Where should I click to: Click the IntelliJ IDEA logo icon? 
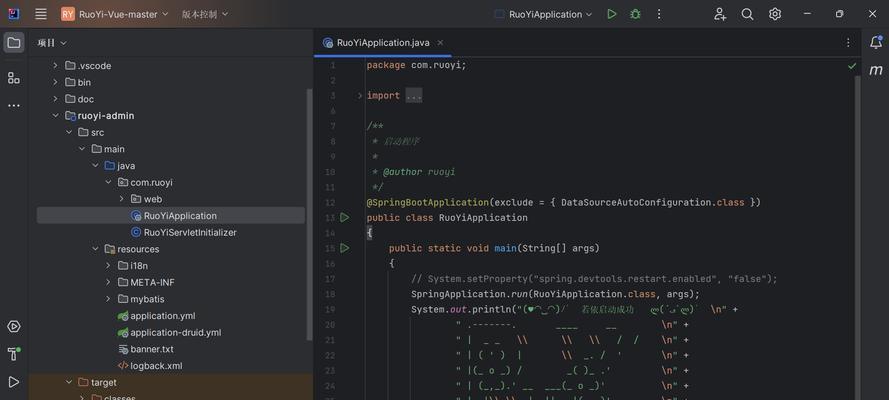point(14,14)
